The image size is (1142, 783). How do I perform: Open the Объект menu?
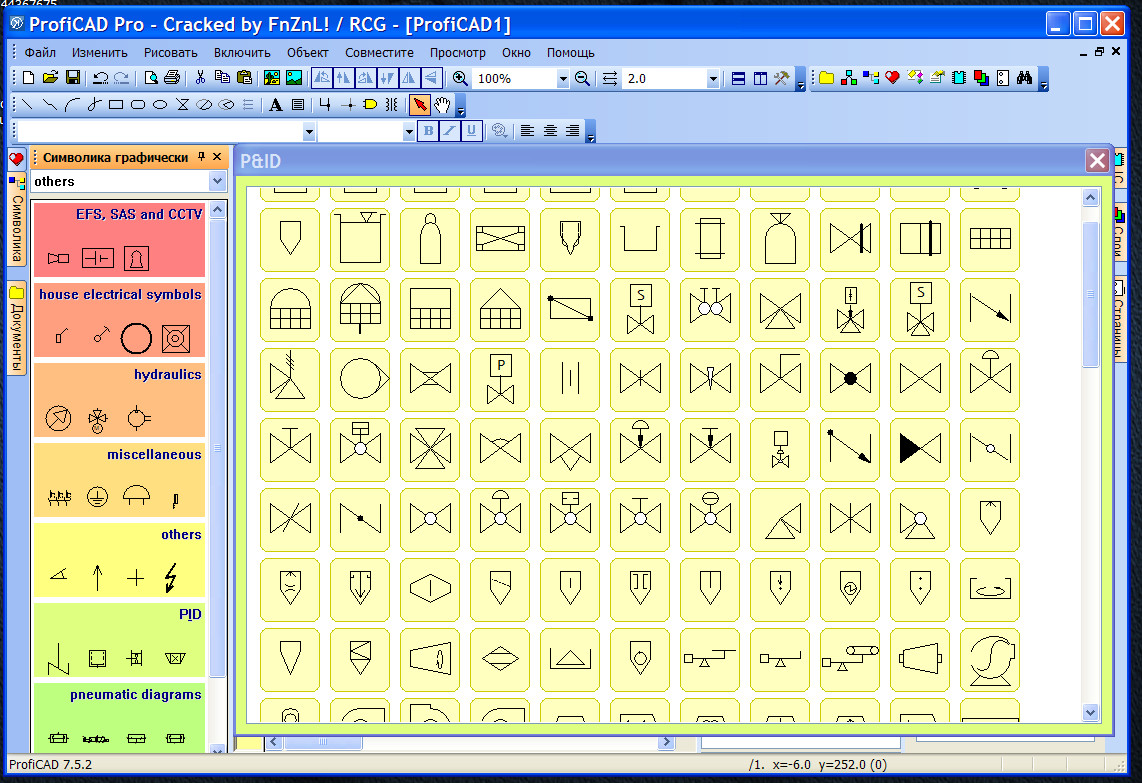click(x=307, y=52)
